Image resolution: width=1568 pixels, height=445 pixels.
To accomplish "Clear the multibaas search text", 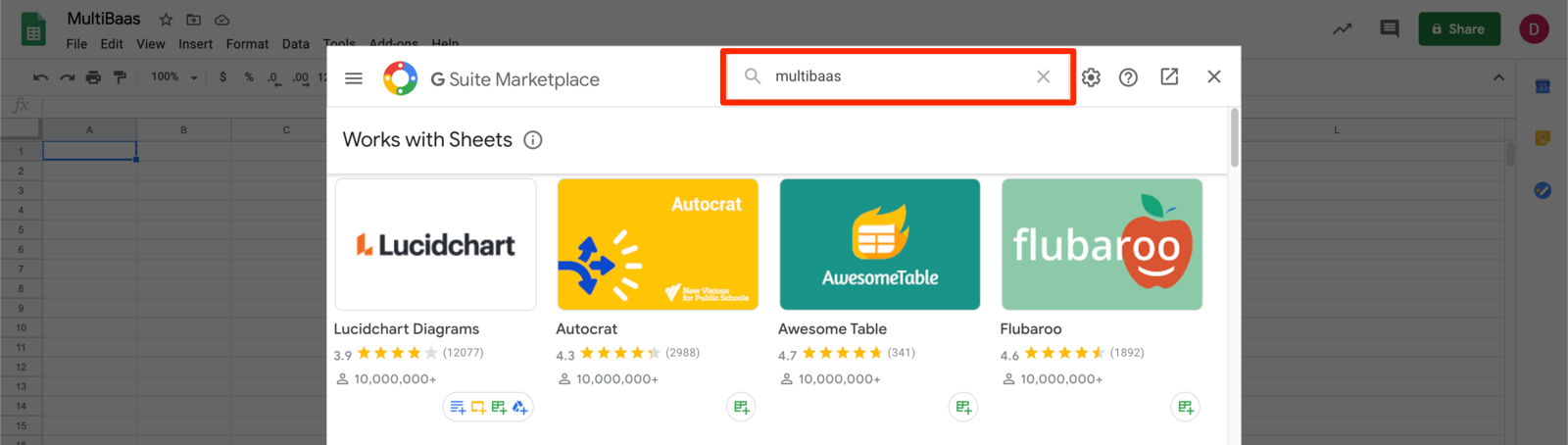I will point(1043,76).
